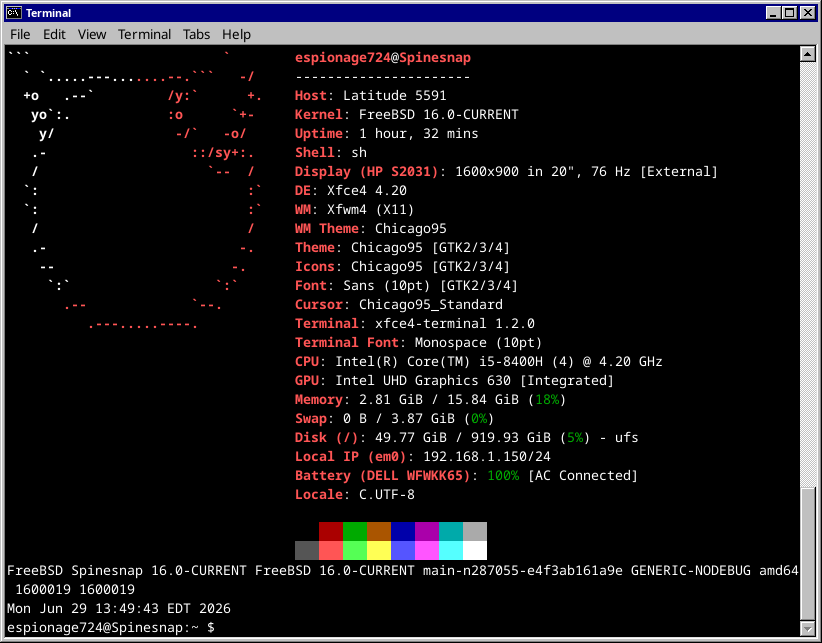This screenshot has height=643, width=822.
Task: Click the brown-orange color block
Action: tap(379, 531)
